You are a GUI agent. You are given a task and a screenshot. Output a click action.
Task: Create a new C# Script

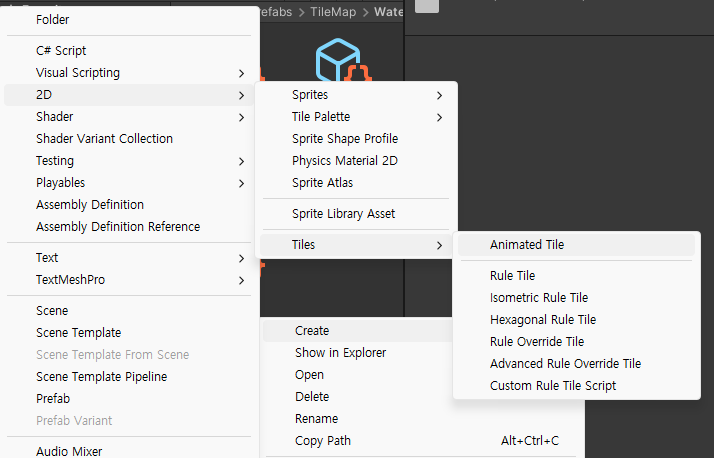[129, 51]
